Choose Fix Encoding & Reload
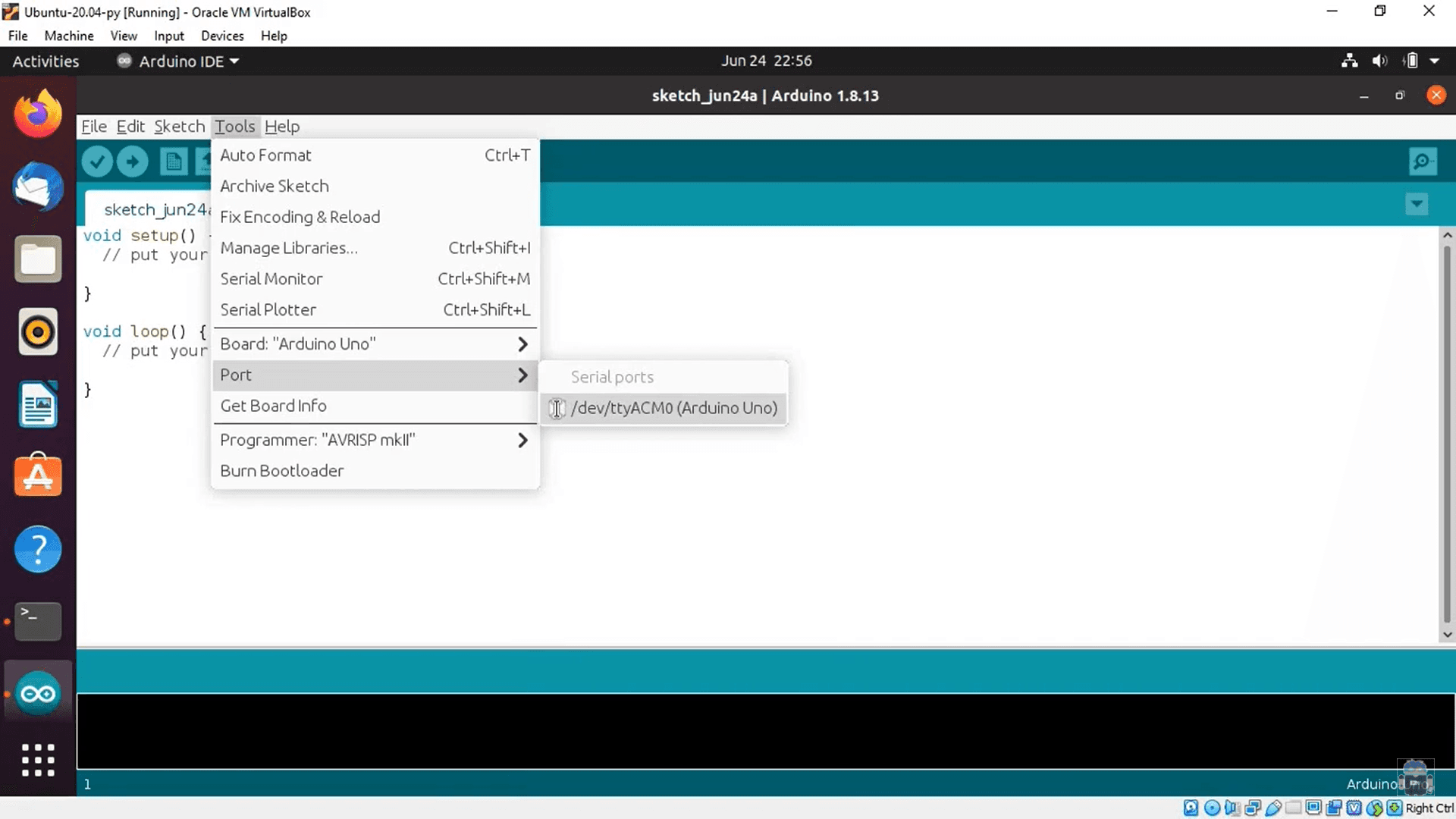The height and width of the screenshot is (819, 1456). (x=375, y=218)
